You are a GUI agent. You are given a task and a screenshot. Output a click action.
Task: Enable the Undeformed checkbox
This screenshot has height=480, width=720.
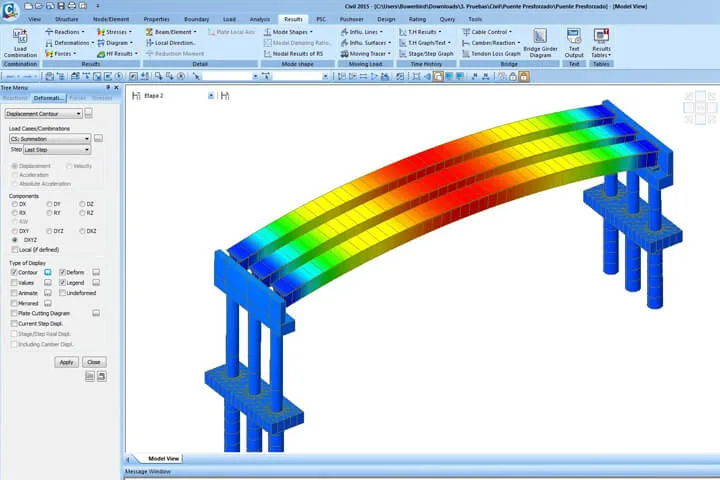[x=62, y=293]
